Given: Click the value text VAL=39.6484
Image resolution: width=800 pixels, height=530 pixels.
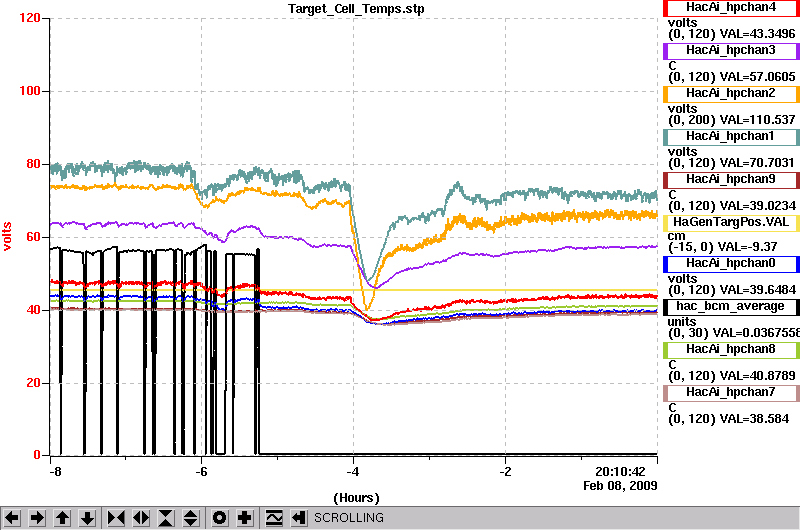Looking at the screenshot, I should pos(757,290).
